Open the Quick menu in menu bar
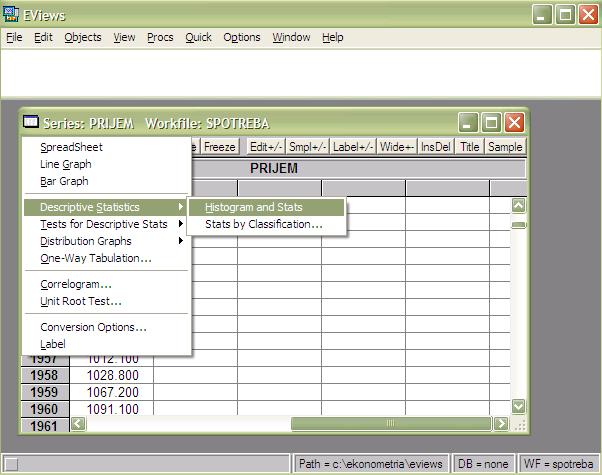Image resolution: width=602 pixels, height=475 pixels. click(198, 37)
